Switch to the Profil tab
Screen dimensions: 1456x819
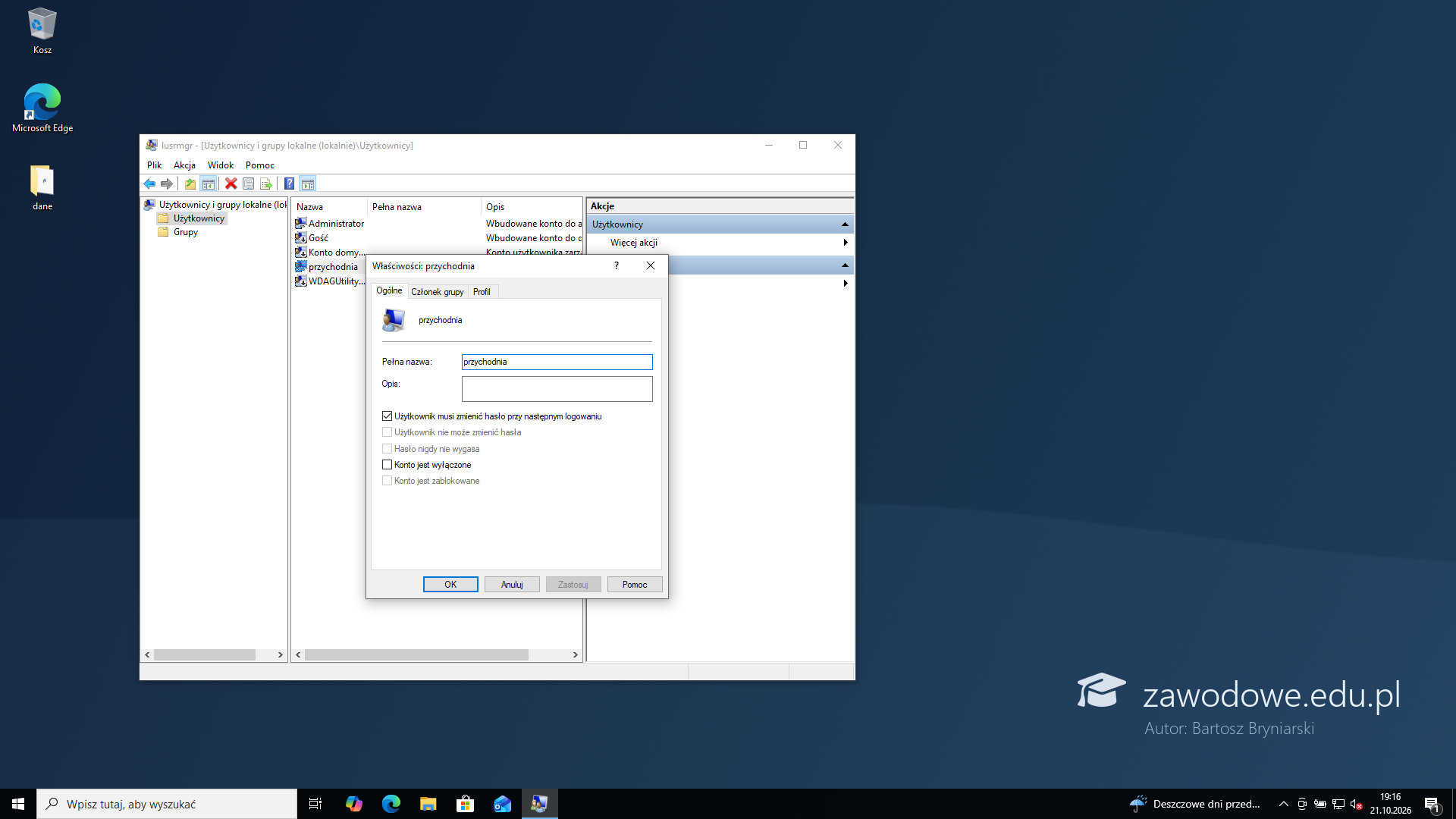pyautogui.click(x=482, y=291)
